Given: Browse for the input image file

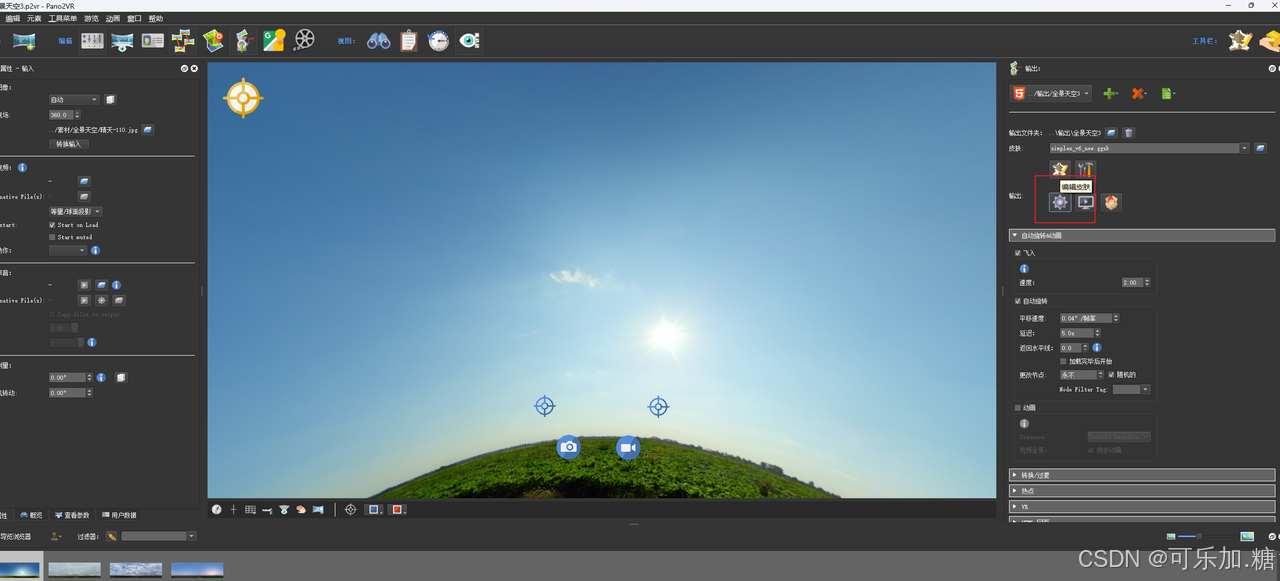Looking at the screenshot, I should click(x=147, y=129).
